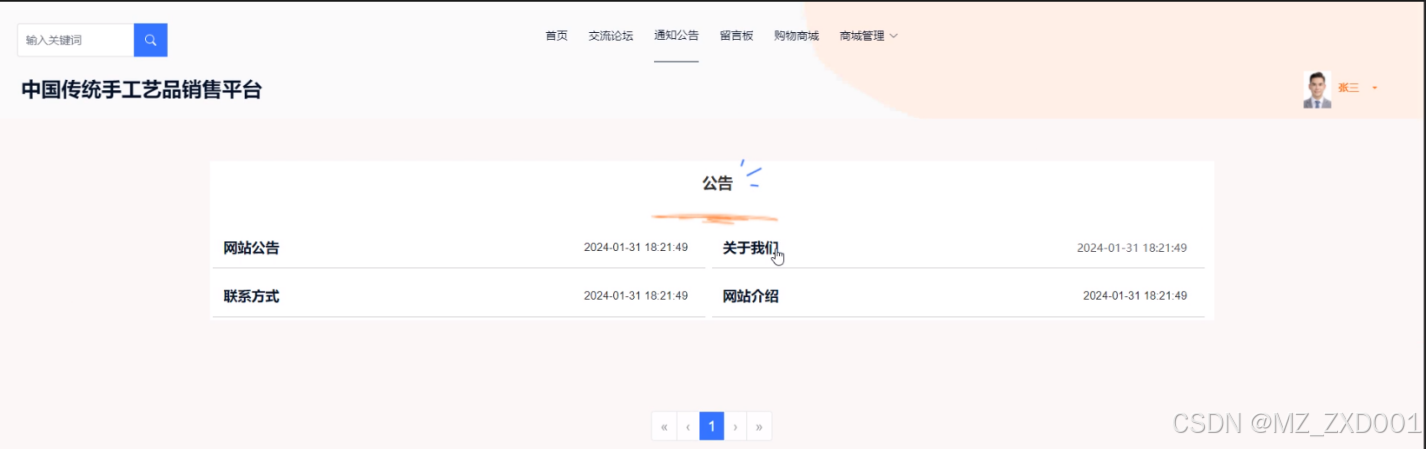Expand the 商城管理 dropdown menu
Screen dimensions: 1426x449
point(868,36)
